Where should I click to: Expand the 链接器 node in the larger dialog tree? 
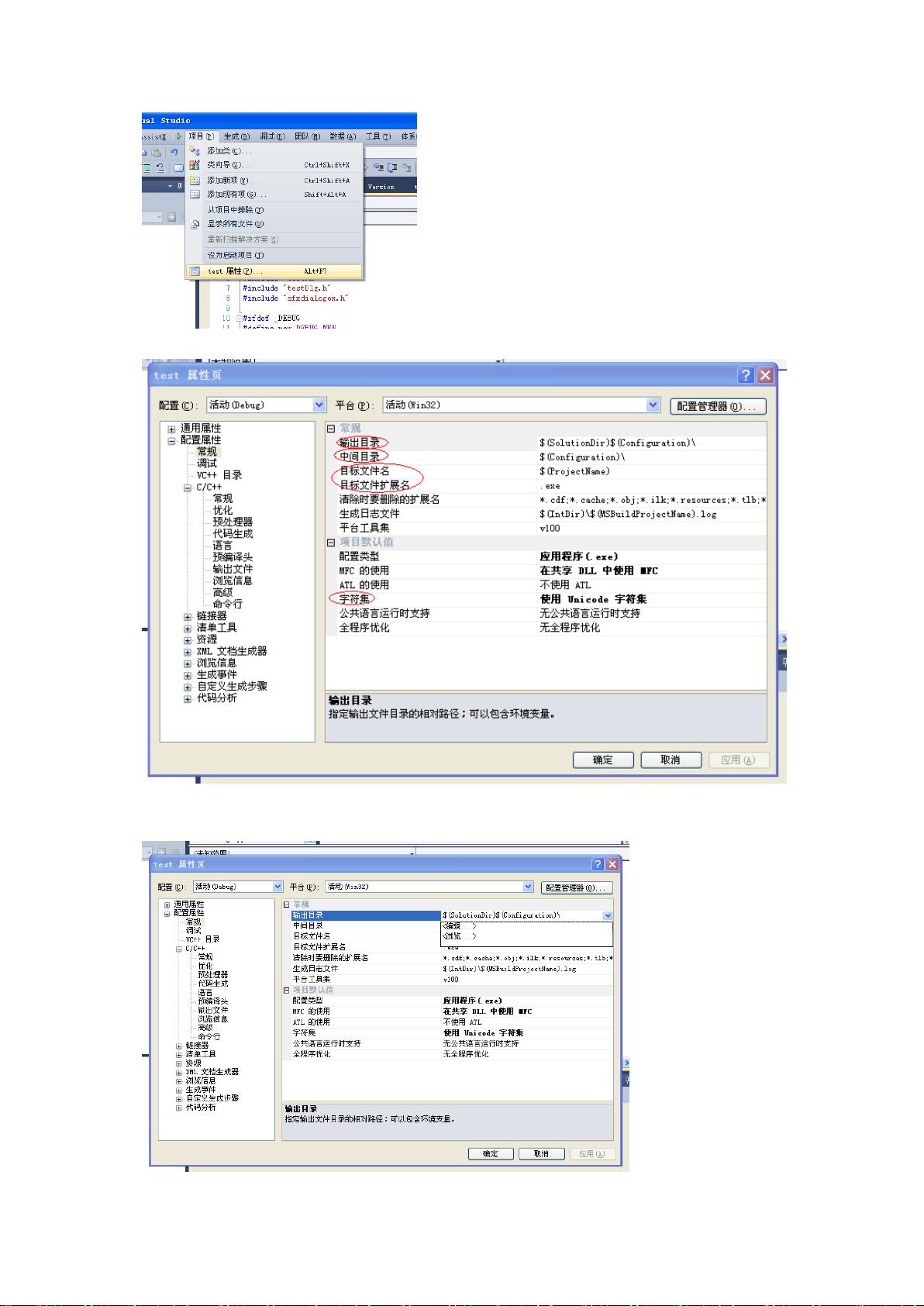tap(188, 616)
